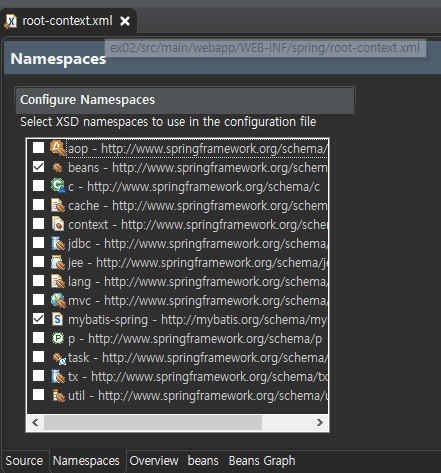Enable the aop namespace checkbox

38,147
